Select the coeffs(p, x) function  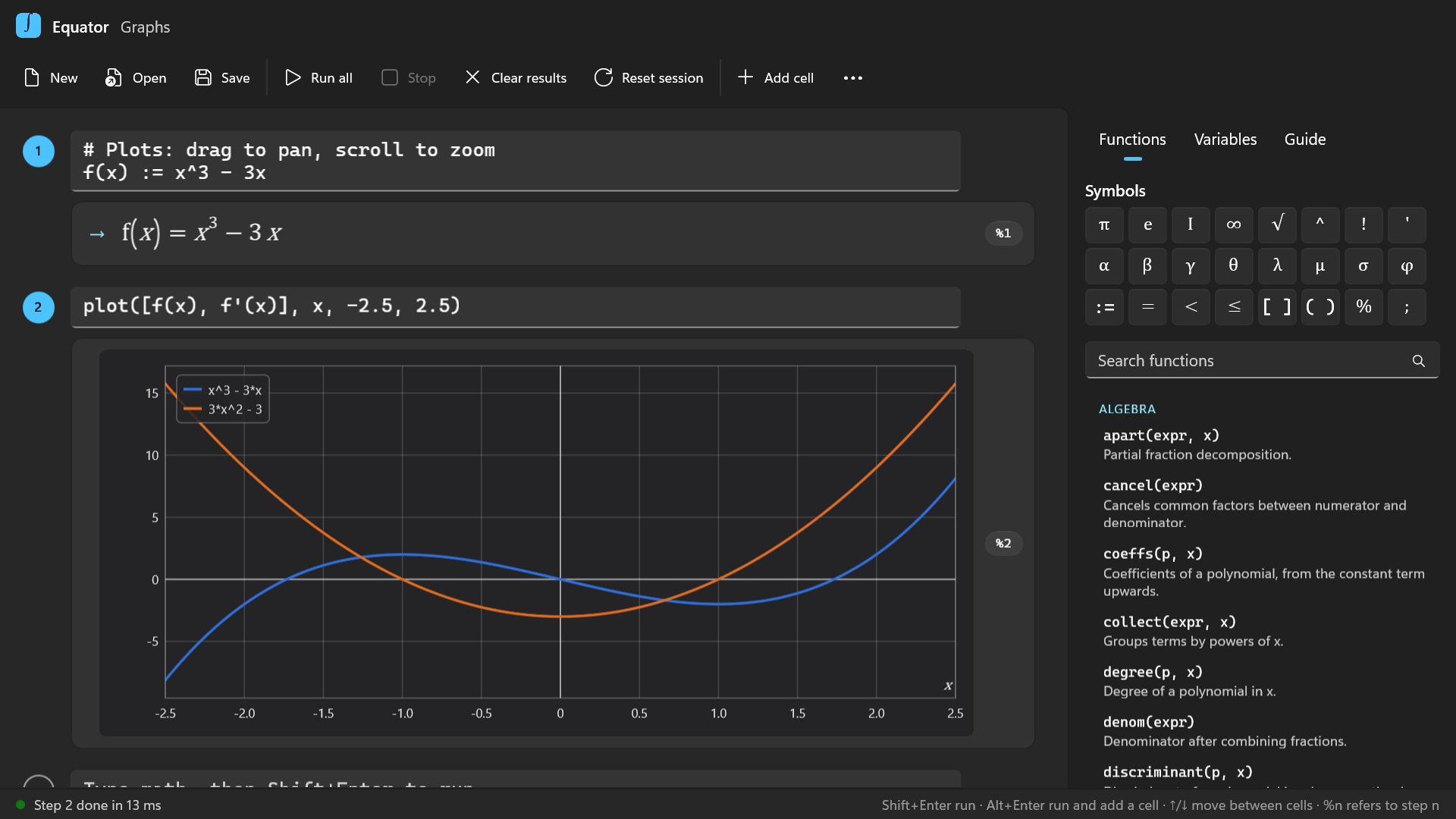pyautogui.click(x=1262, y=572)
